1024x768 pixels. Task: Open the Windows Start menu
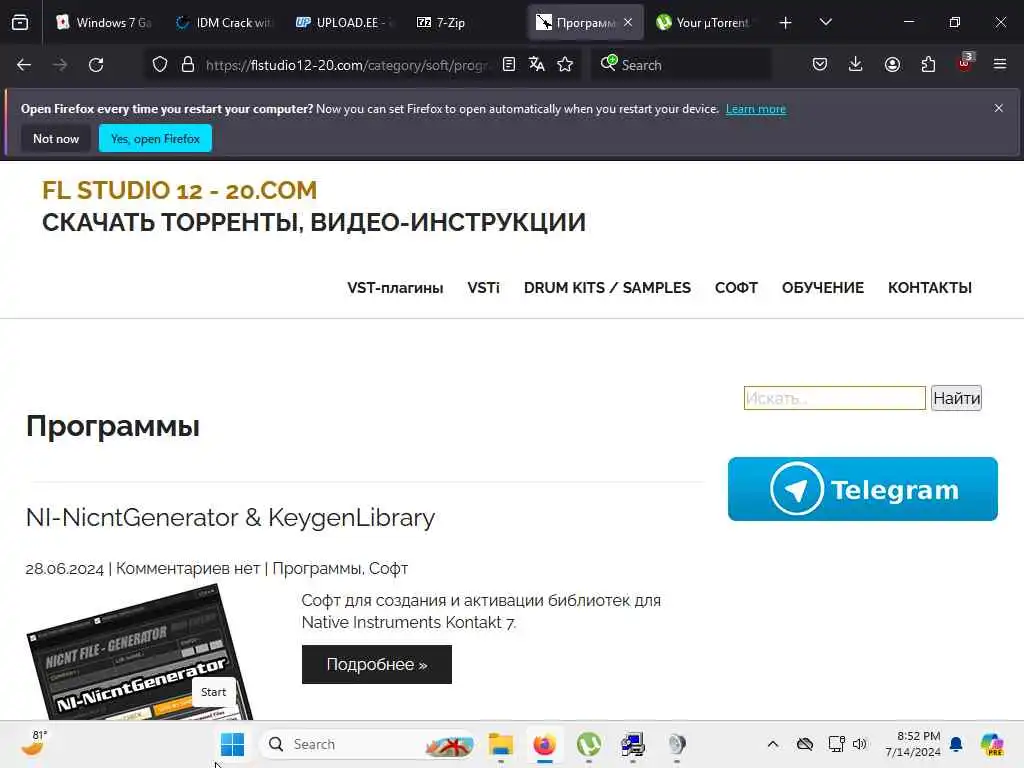pyautogui.click(x=232, y=744)
